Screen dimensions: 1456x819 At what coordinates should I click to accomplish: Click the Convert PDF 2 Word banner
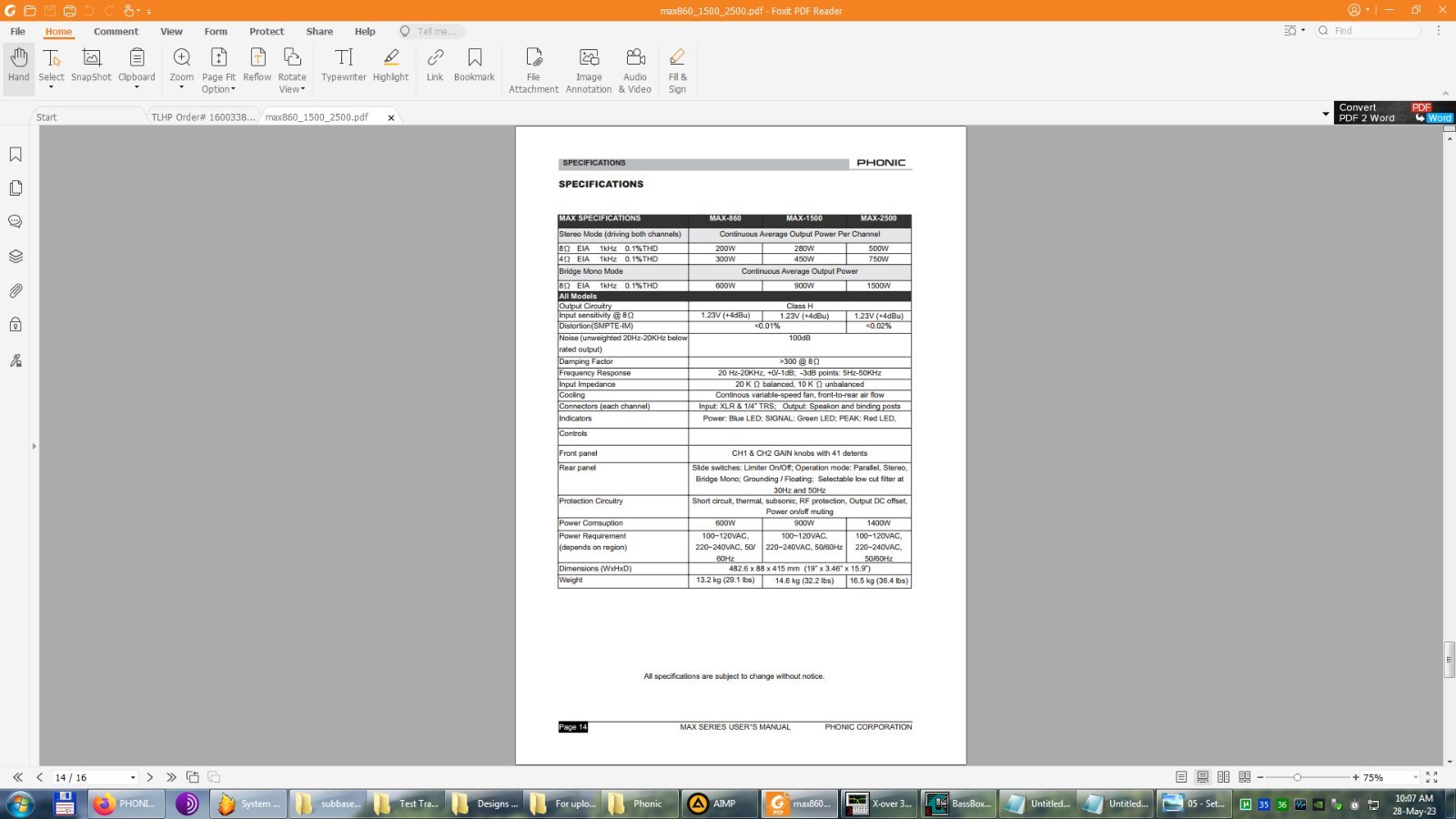coord(1394,113)
